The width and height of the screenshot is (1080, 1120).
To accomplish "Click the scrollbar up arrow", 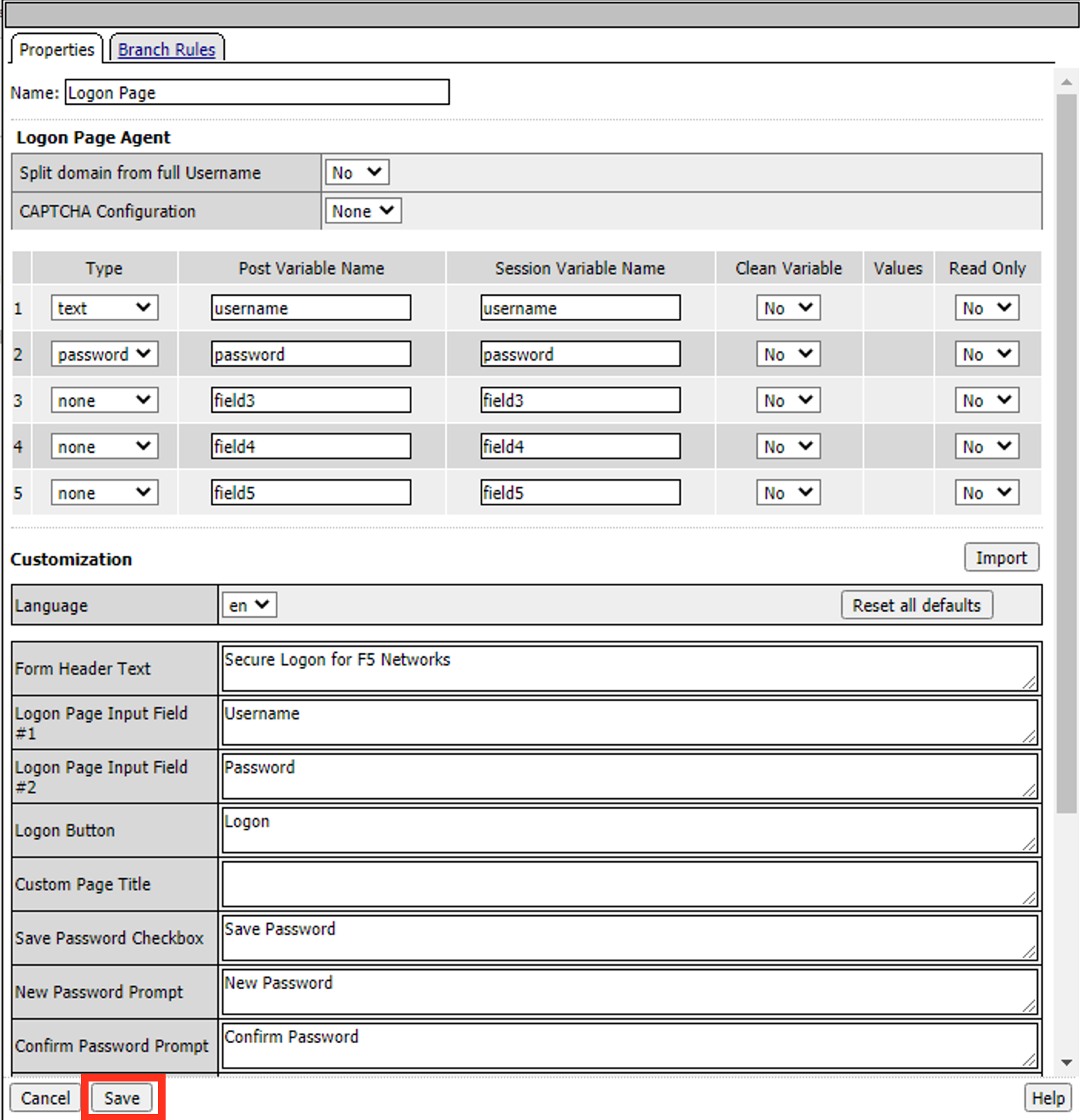I will point(1067,82).
